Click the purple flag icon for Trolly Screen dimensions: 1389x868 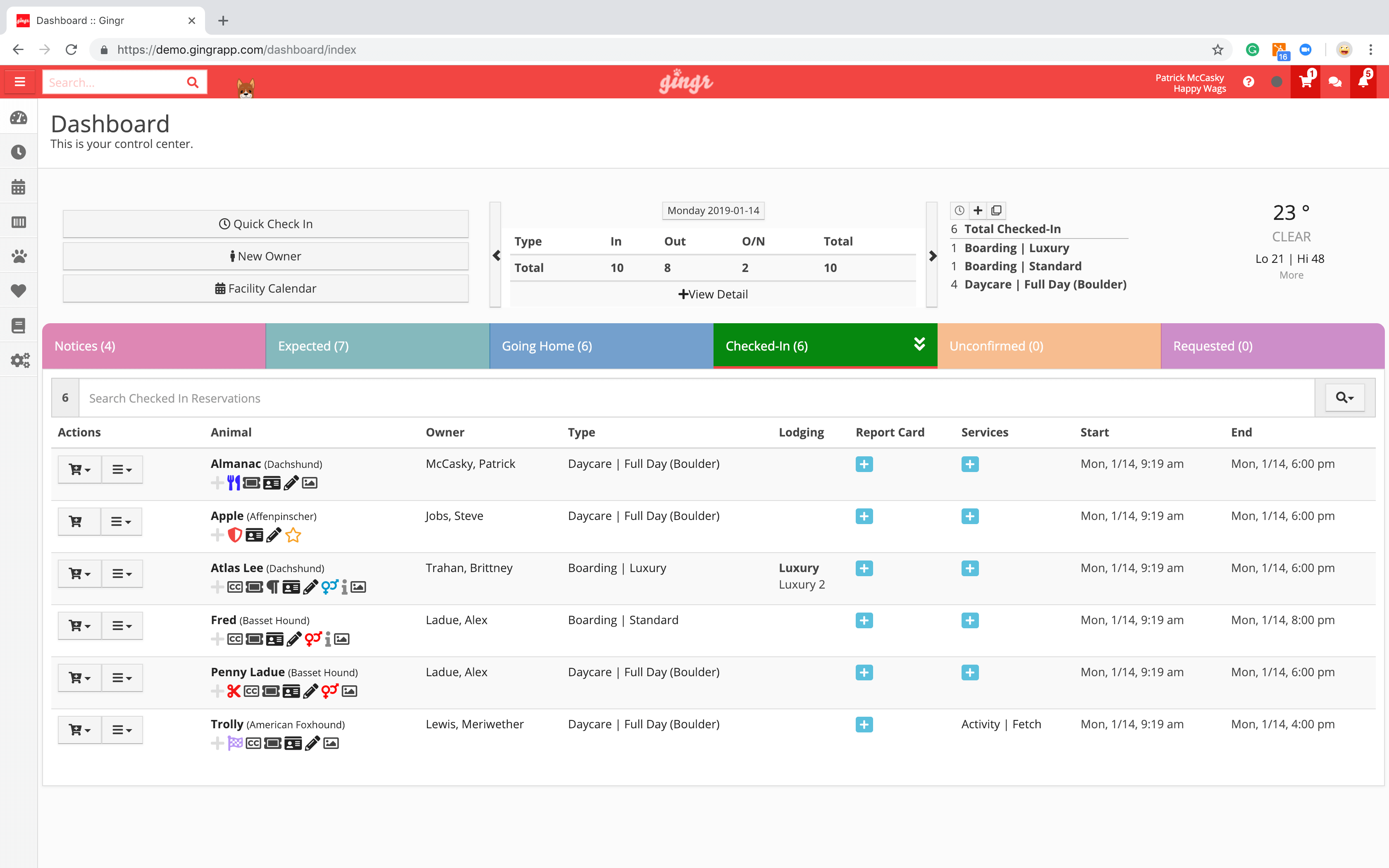pyautogui.click(x=235, y=743)
